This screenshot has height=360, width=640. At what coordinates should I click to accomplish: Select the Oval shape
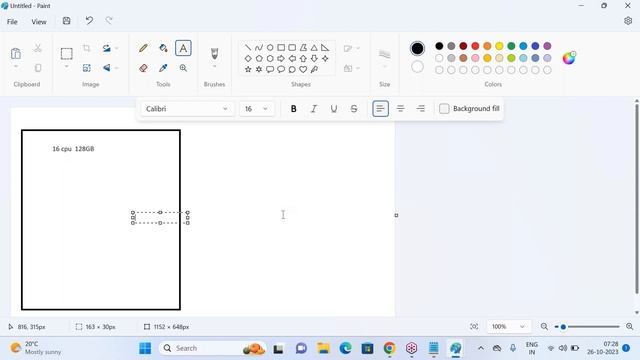click(x=270, y=48)
